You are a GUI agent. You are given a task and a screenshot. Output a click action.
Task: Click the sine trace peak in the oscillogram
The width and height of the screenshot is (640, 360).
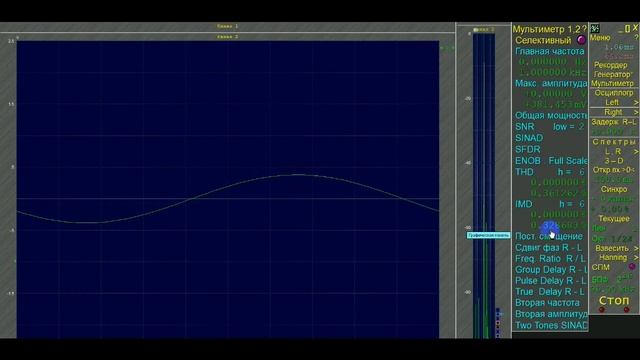299,175
